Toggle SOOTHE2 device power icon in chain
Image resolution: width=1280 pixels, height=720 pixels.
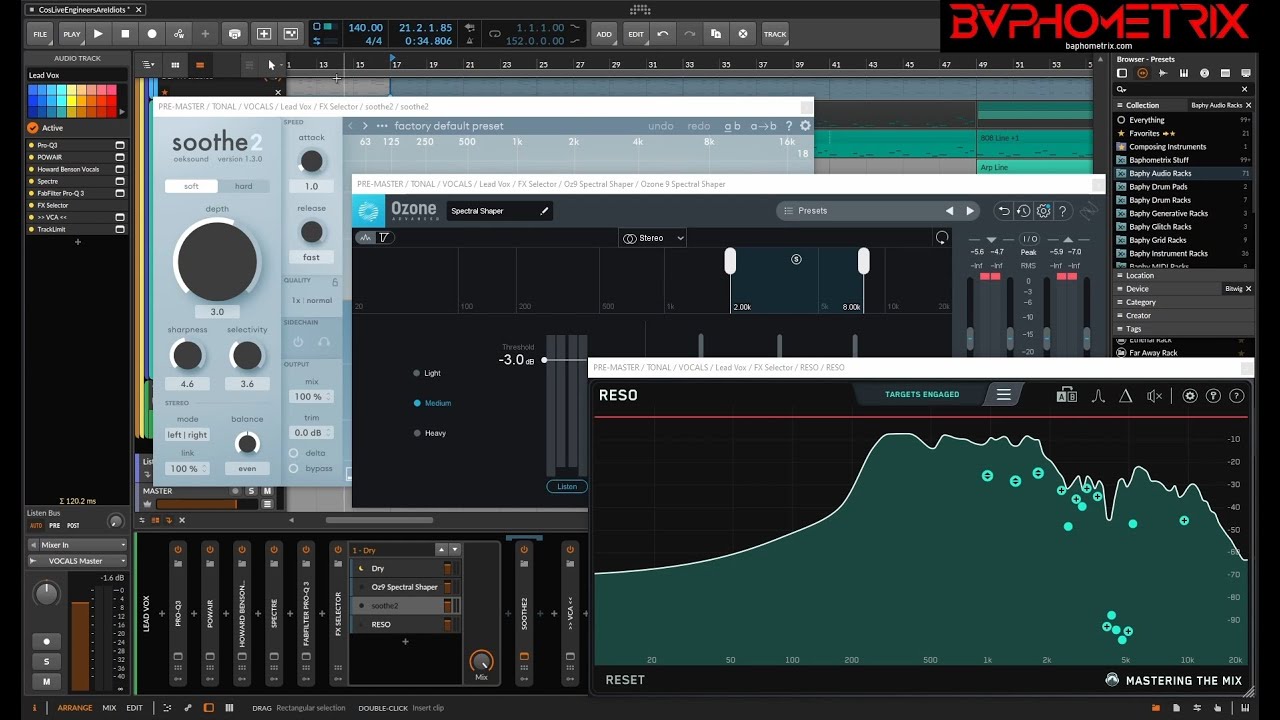524,549
